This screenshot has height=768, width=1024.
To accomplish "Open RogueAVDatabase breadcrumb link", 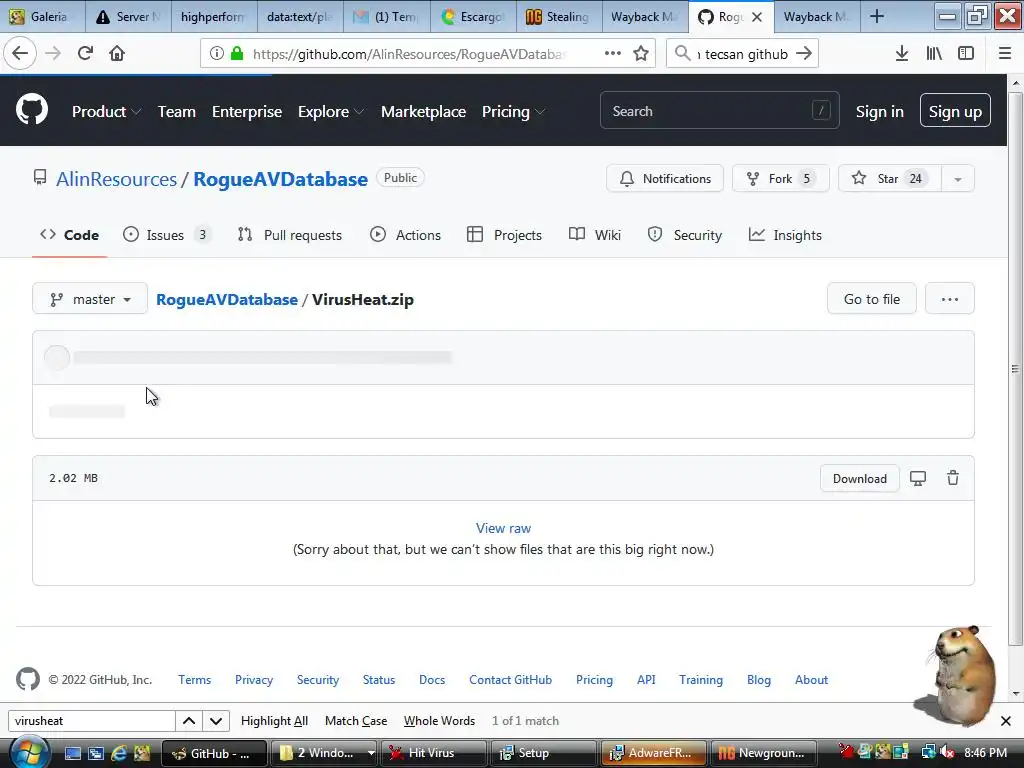I will [x=227, y=299].
